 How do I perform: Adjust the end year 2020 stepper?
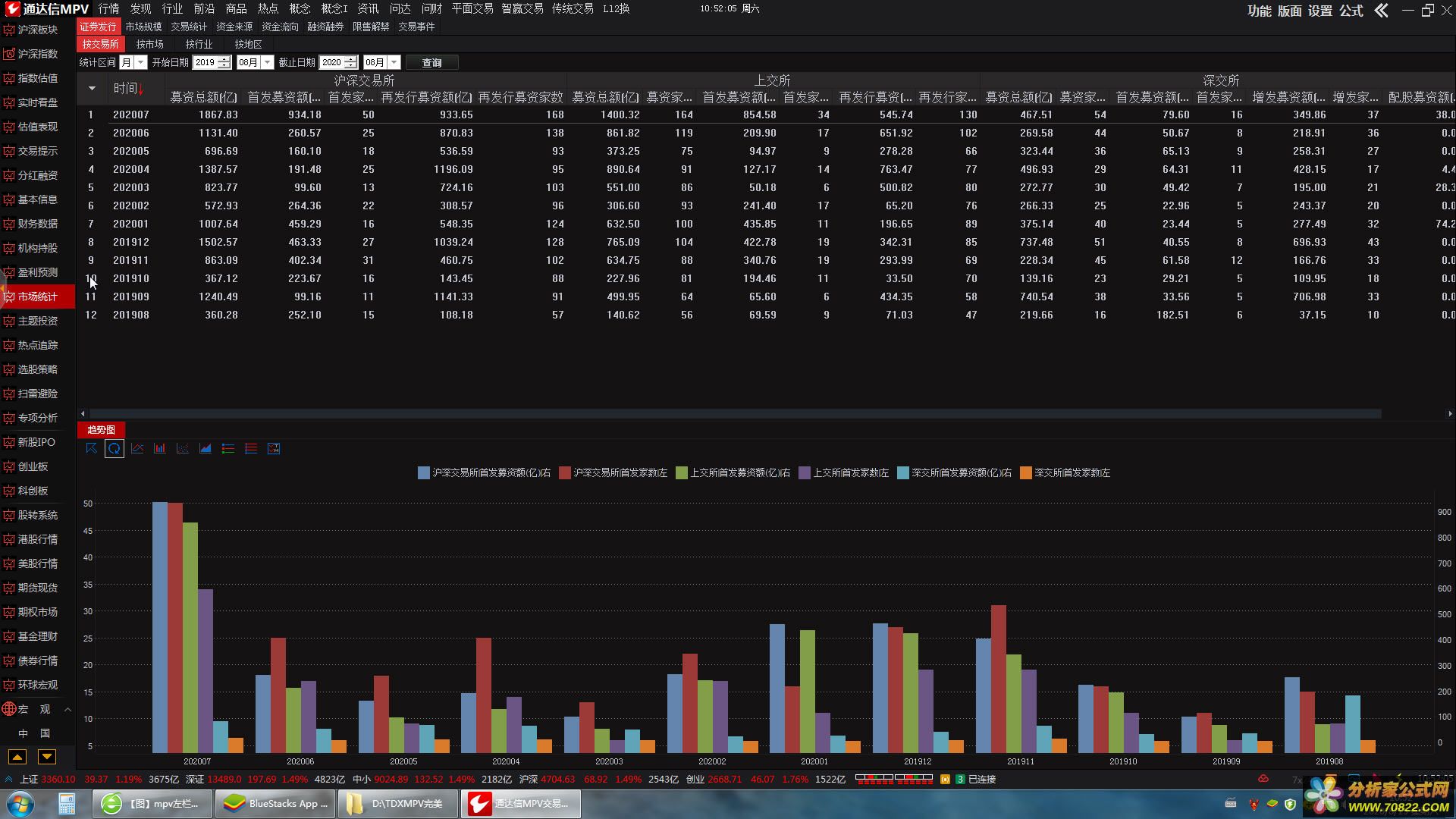350,62
